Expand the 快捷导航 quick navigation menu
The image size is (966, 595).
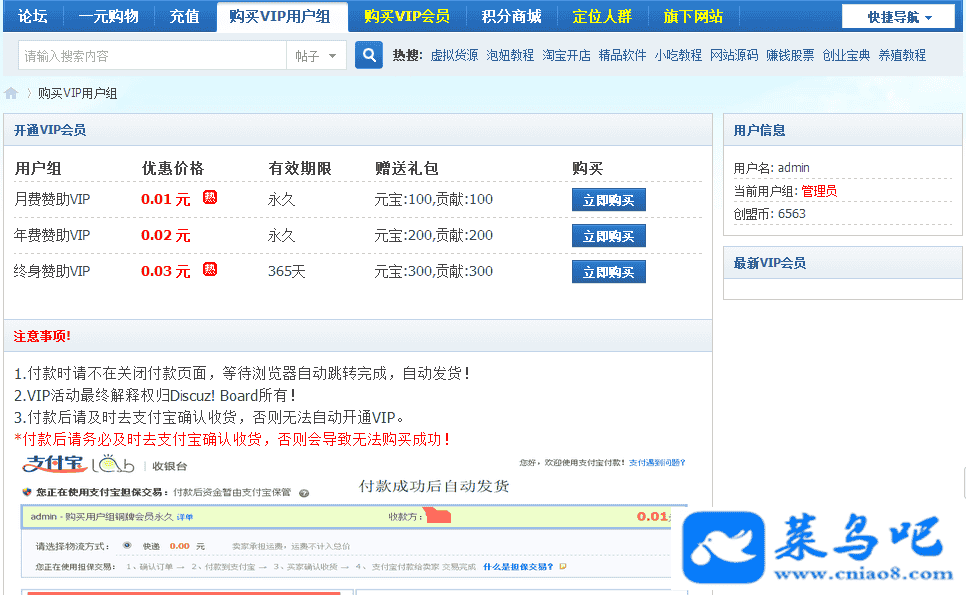click(x=898, y=17)
